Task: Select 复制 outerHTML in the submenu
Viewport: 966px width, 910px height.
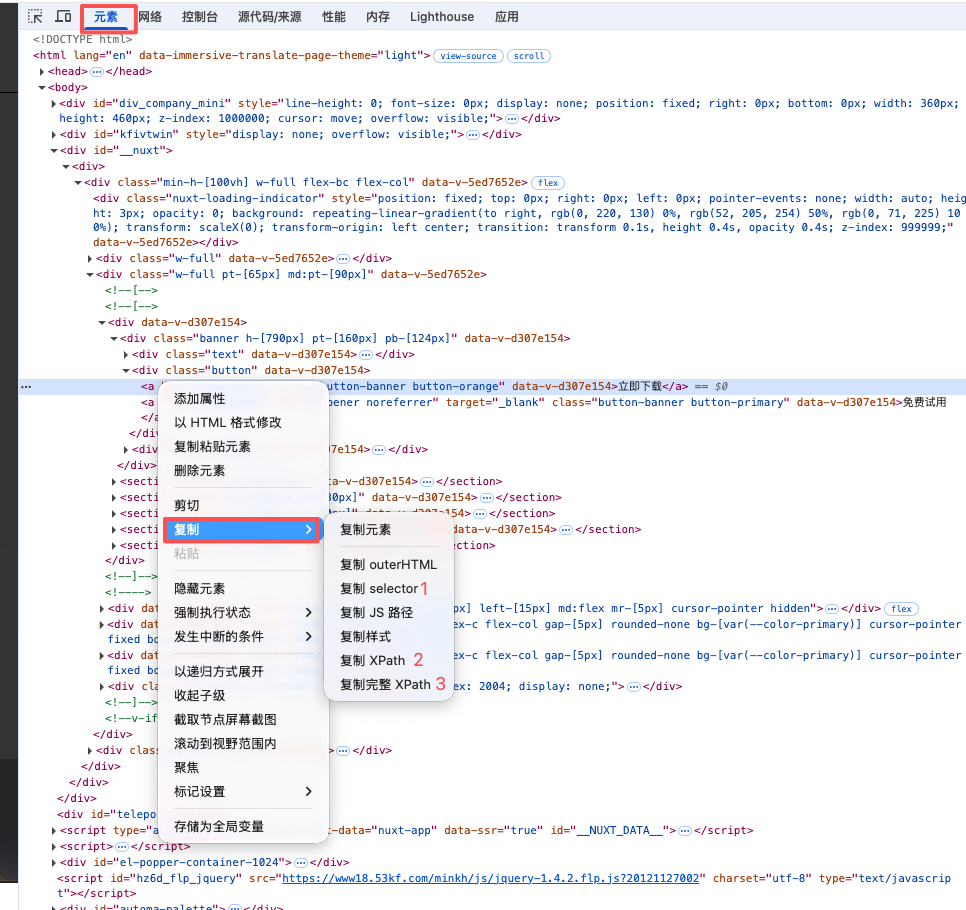Action: [x=389, y=564]
